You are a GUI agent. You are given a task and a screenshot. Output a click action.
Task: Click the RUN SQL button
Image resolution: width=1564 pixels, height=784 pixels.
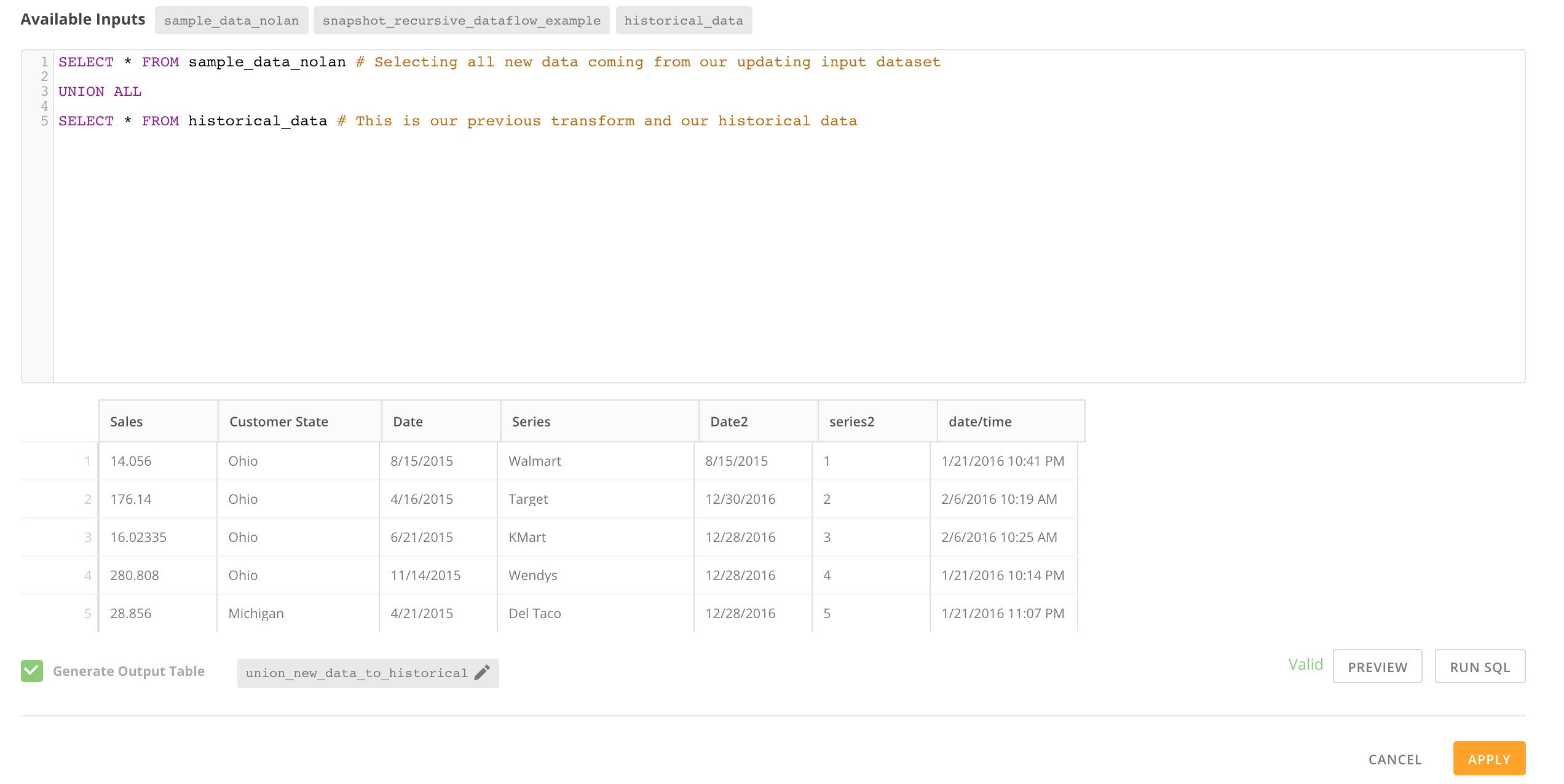pyautogui.click(x=1479, y=667)
